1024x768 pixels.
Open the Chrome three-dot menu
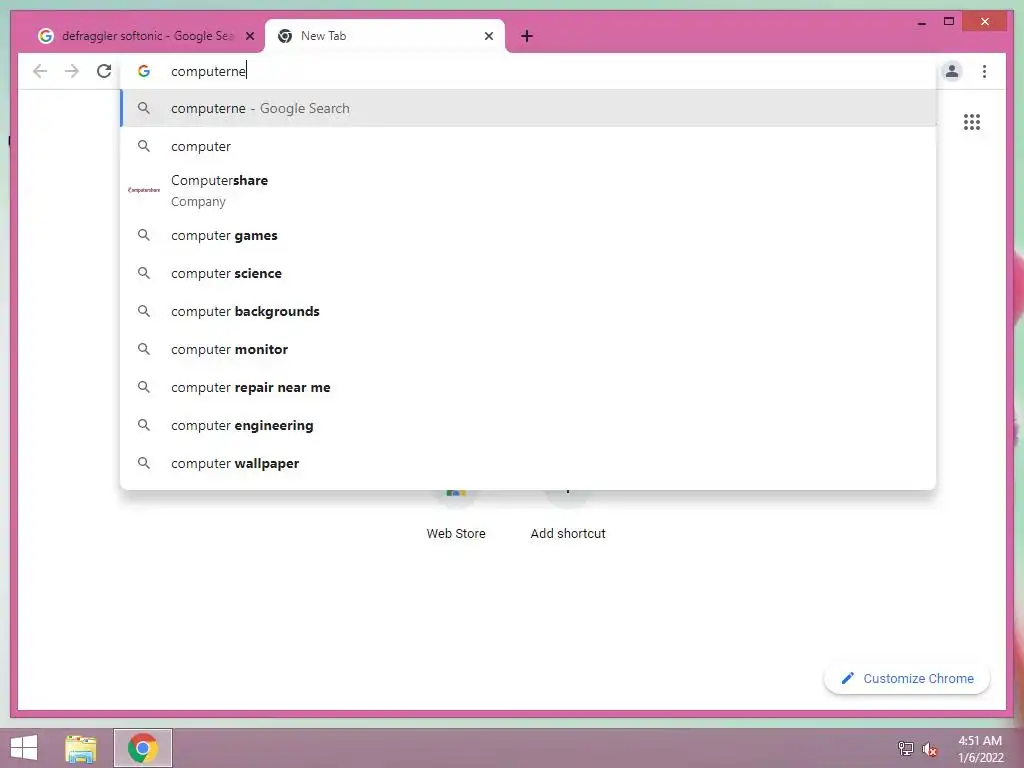(984, 71)
